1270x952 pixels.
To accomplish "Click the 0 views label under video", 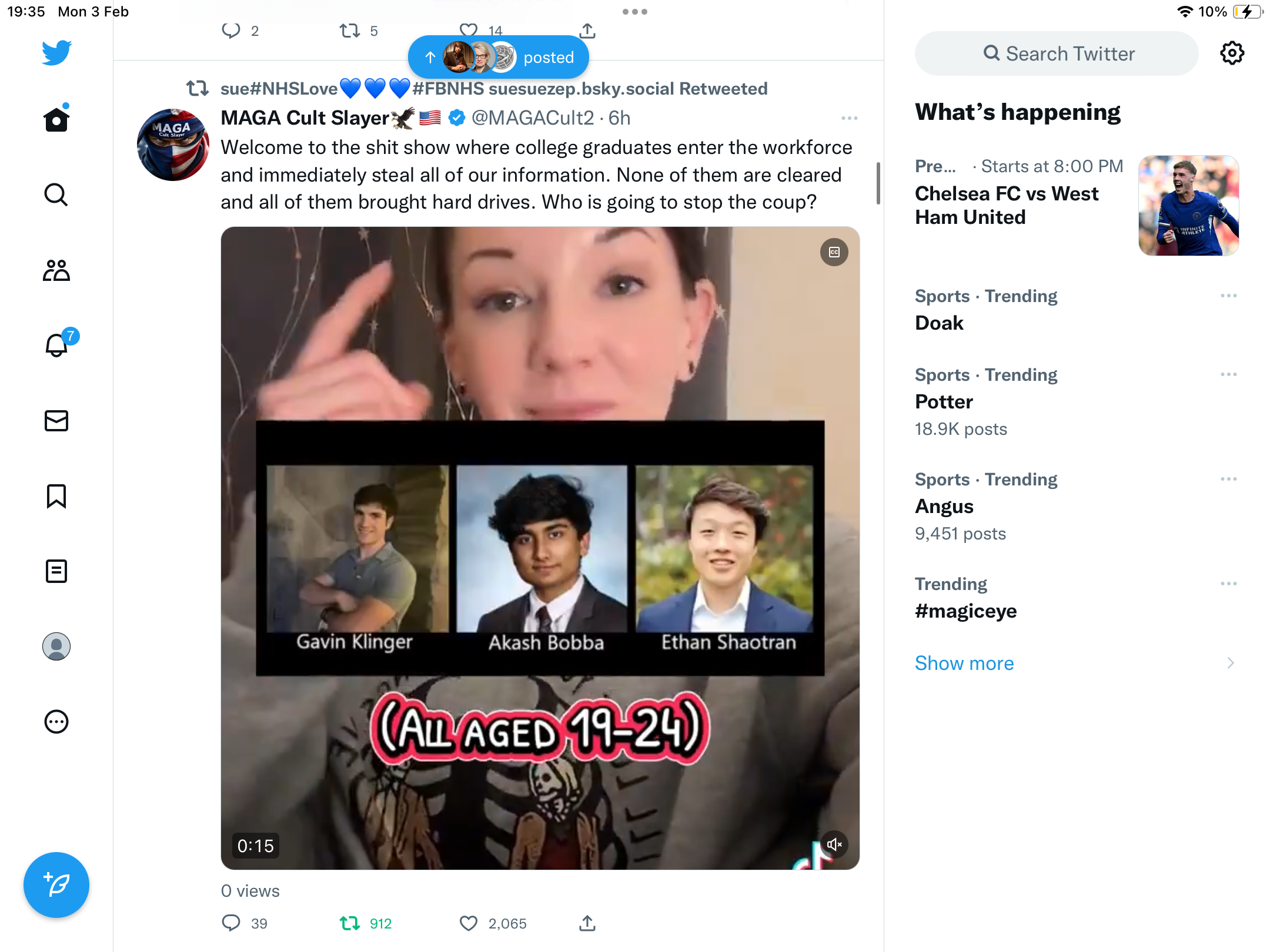I will click(250, 891).
